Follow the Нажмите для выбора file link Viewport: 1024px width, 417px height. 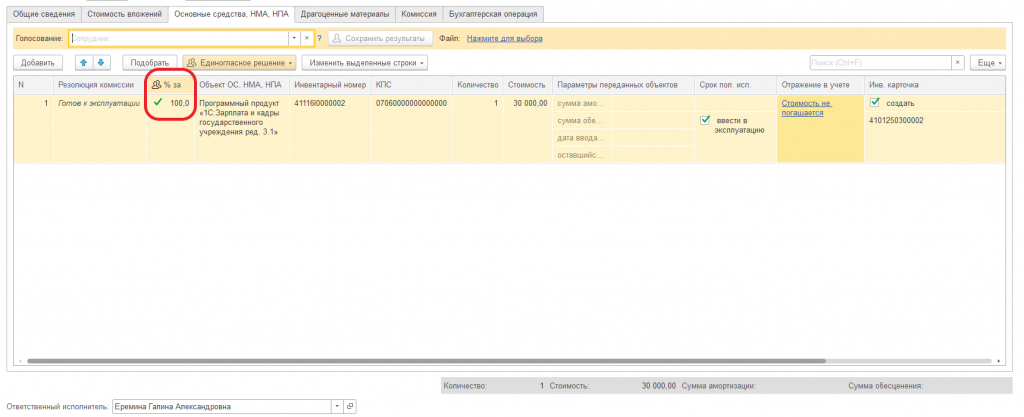[505, 39]
